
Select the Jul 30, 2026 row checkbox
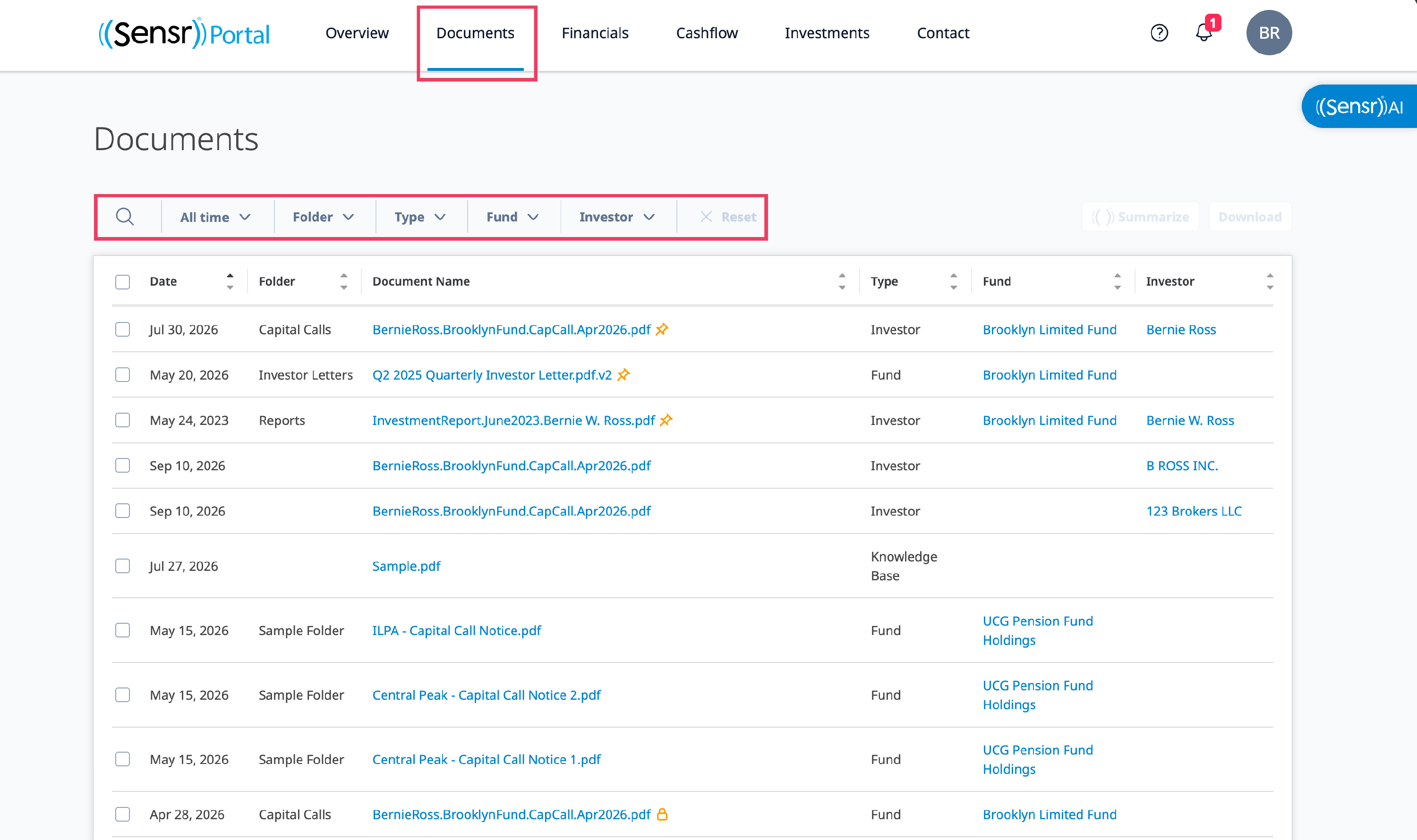122,330
